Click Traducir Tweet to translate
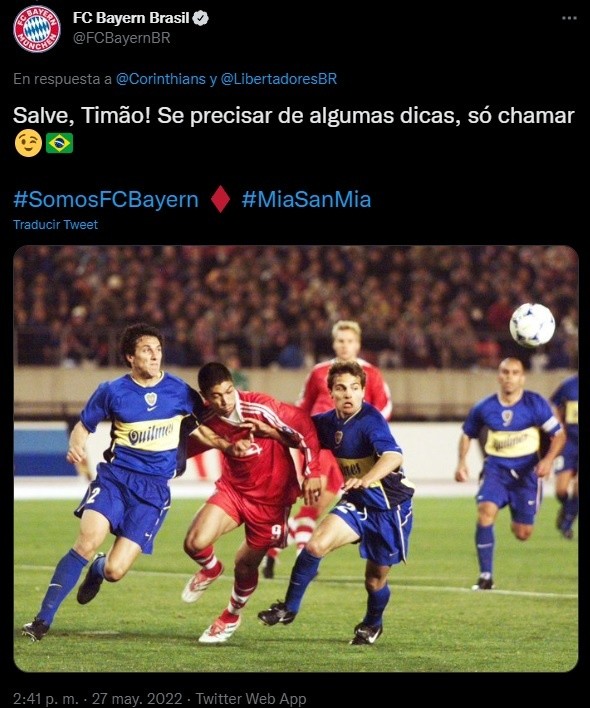Image resolution: width=590 pixels, height=708 pixels. [56, 224]
